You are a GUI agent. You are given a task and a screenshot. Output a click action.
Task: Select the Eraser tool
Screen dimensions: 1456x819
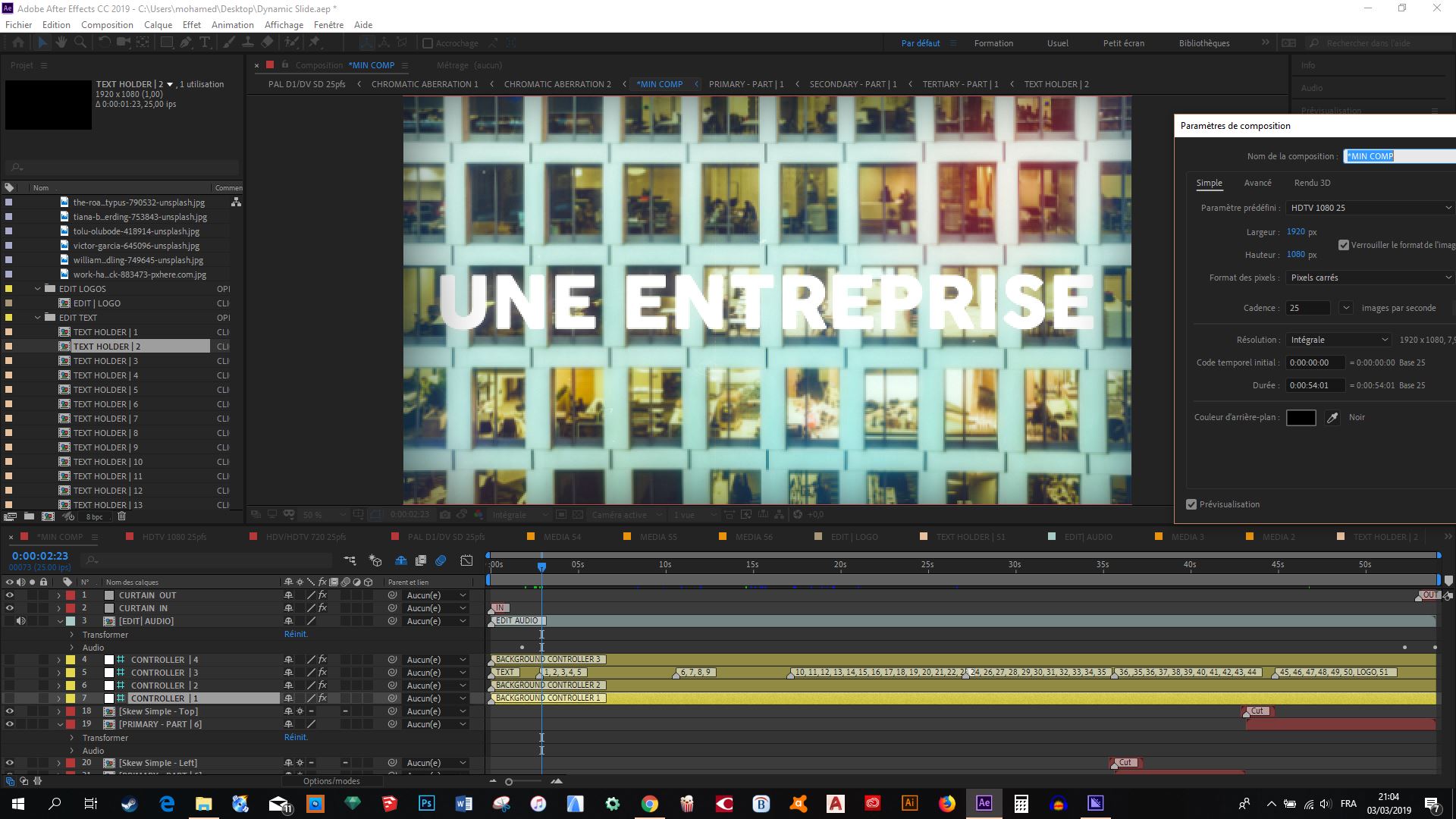tap(268, 42)
